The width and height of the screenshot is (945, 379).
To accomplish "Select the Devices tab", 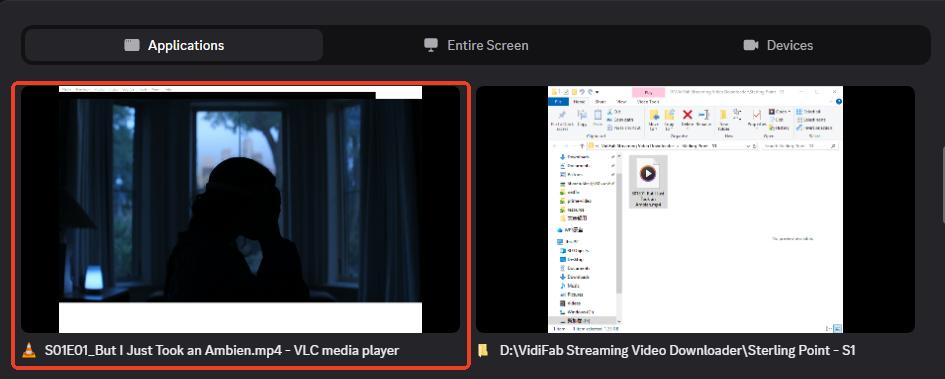I will click(x=777, y=45).
